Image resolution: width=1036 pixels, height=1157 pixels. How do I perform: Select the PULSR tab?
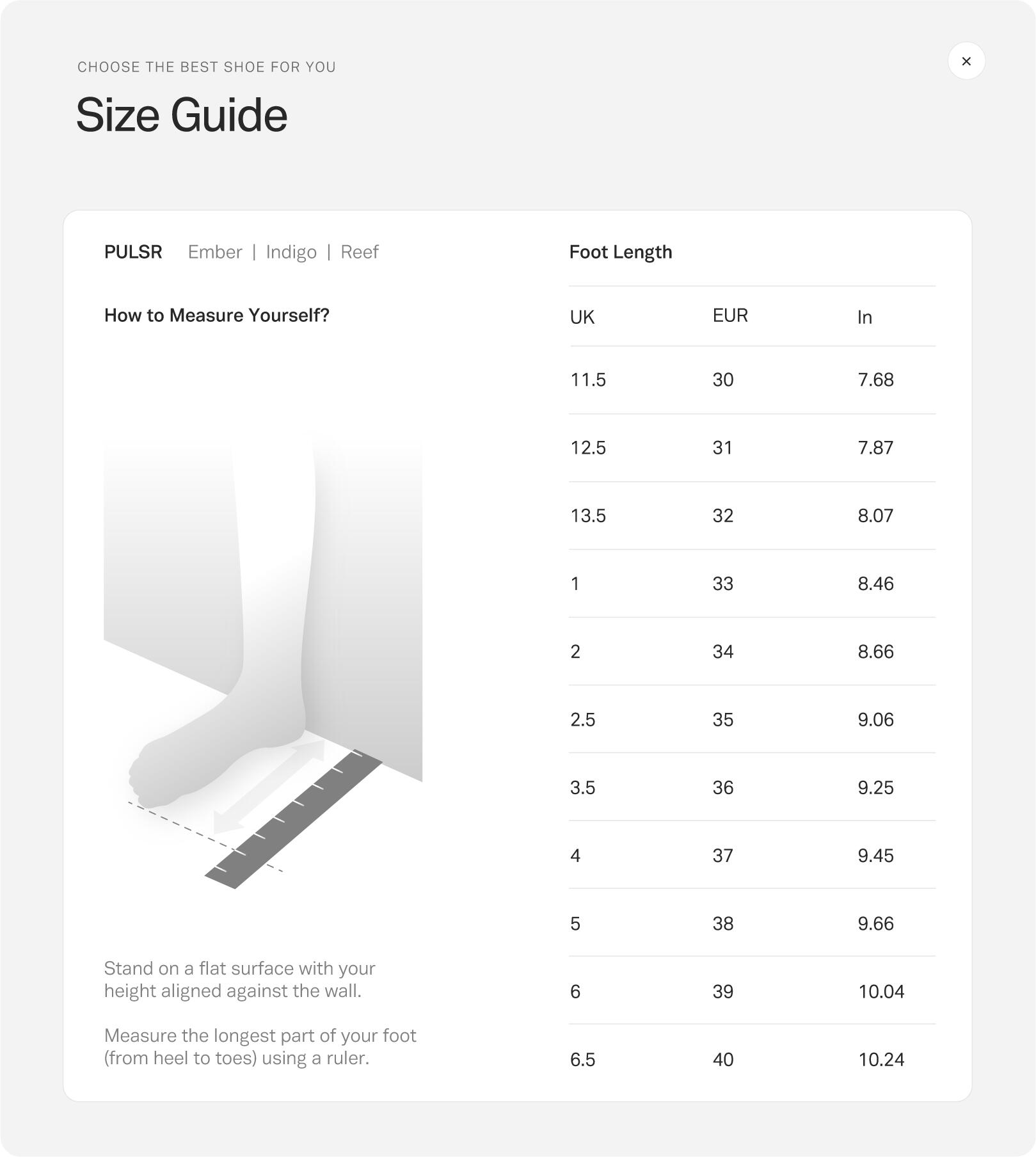click(x=133, y=252)
